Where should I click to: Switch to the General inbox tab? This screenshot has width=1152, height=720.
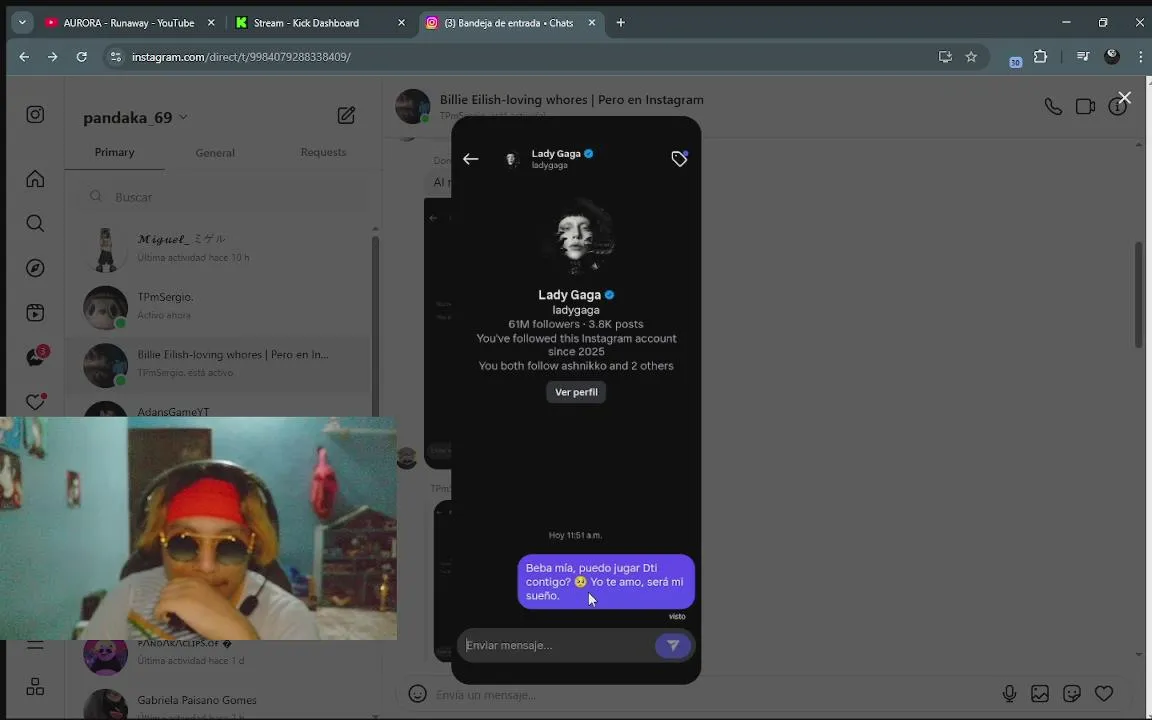[215, 153]
